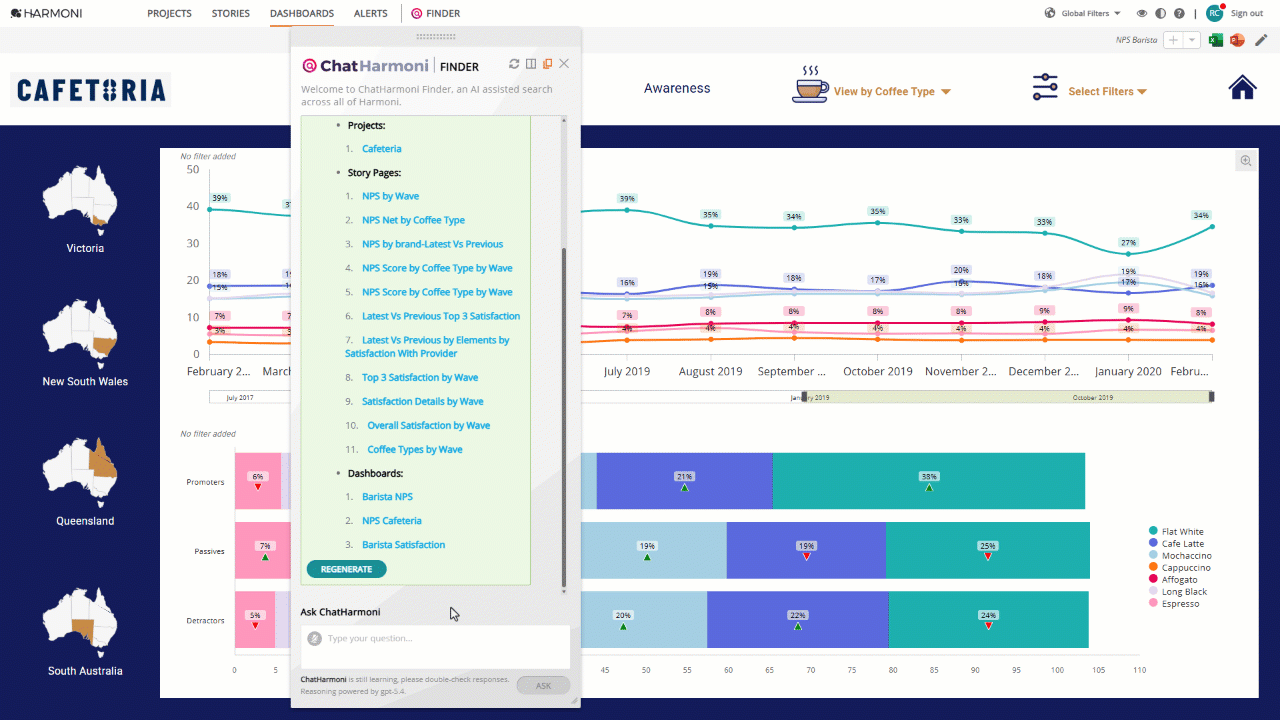This screenshot has width=1280, height=720.
Task: Open the help question mark icon
Action: [1180, 13]
